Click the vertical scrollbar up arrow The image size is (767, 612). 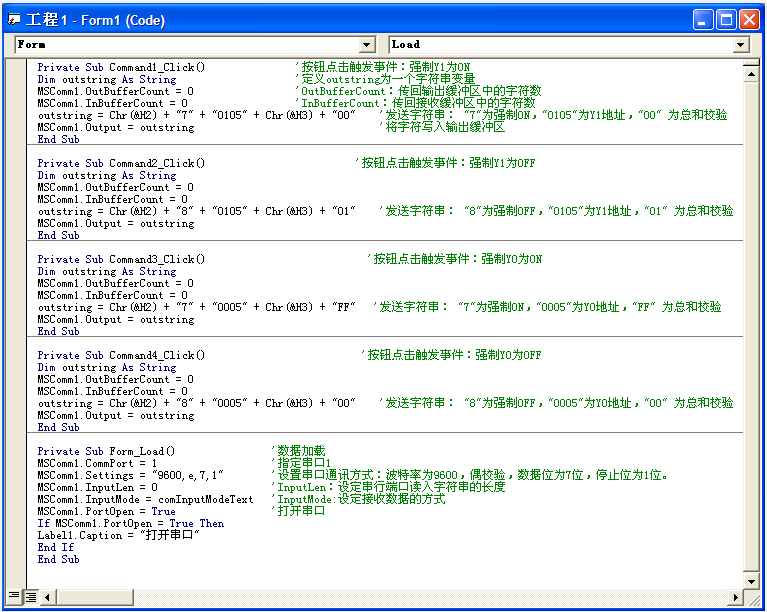coord(752,67)
